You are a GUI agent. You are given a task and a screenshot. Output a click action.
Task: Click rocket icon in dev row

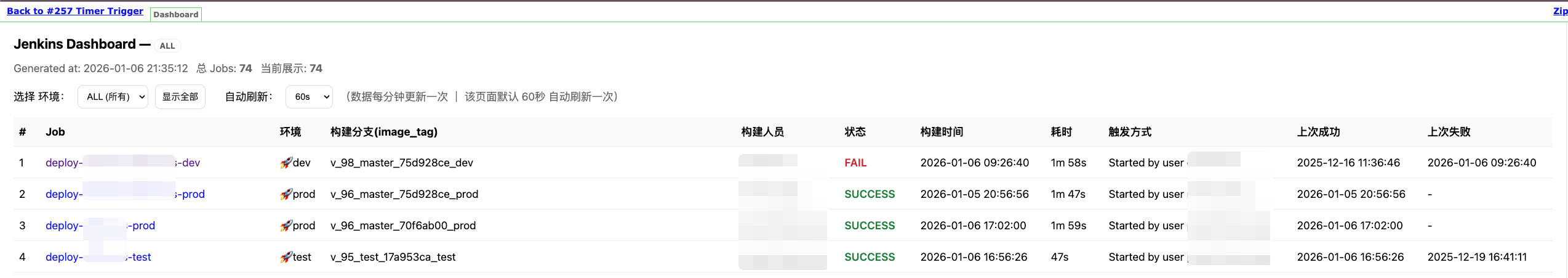point(286,163)
